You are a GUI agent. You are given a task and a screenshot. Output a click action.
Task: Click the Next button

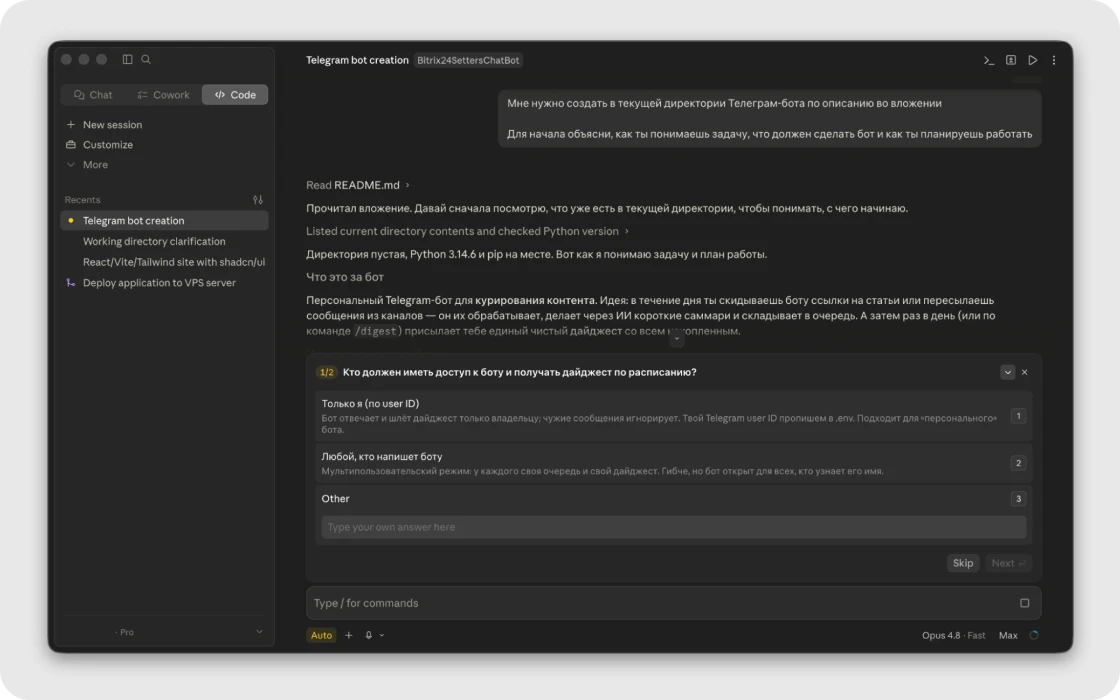point(1008,563)
